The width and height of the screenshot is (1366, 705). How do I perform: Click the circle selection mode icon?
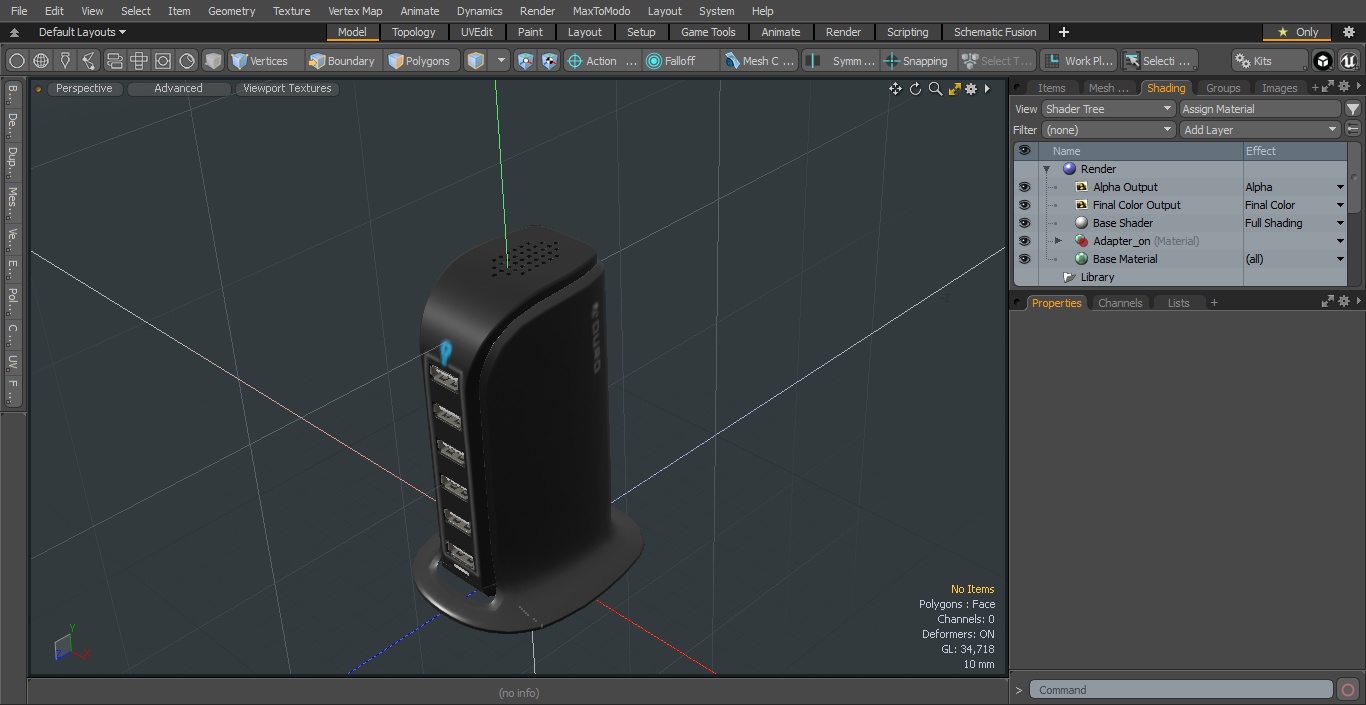tap(17, 61)
